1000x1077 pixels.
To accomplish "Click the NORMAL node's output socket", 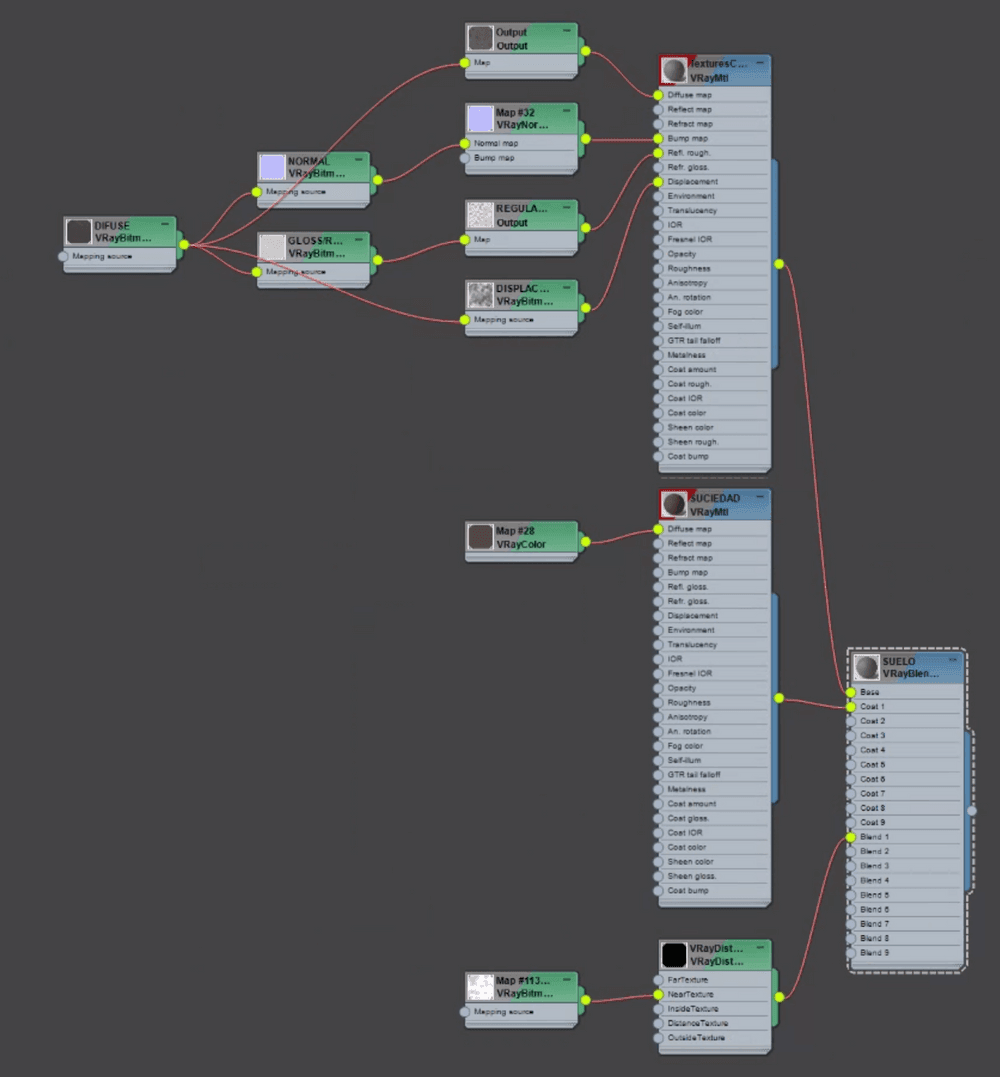I will [x=378, y=180].
